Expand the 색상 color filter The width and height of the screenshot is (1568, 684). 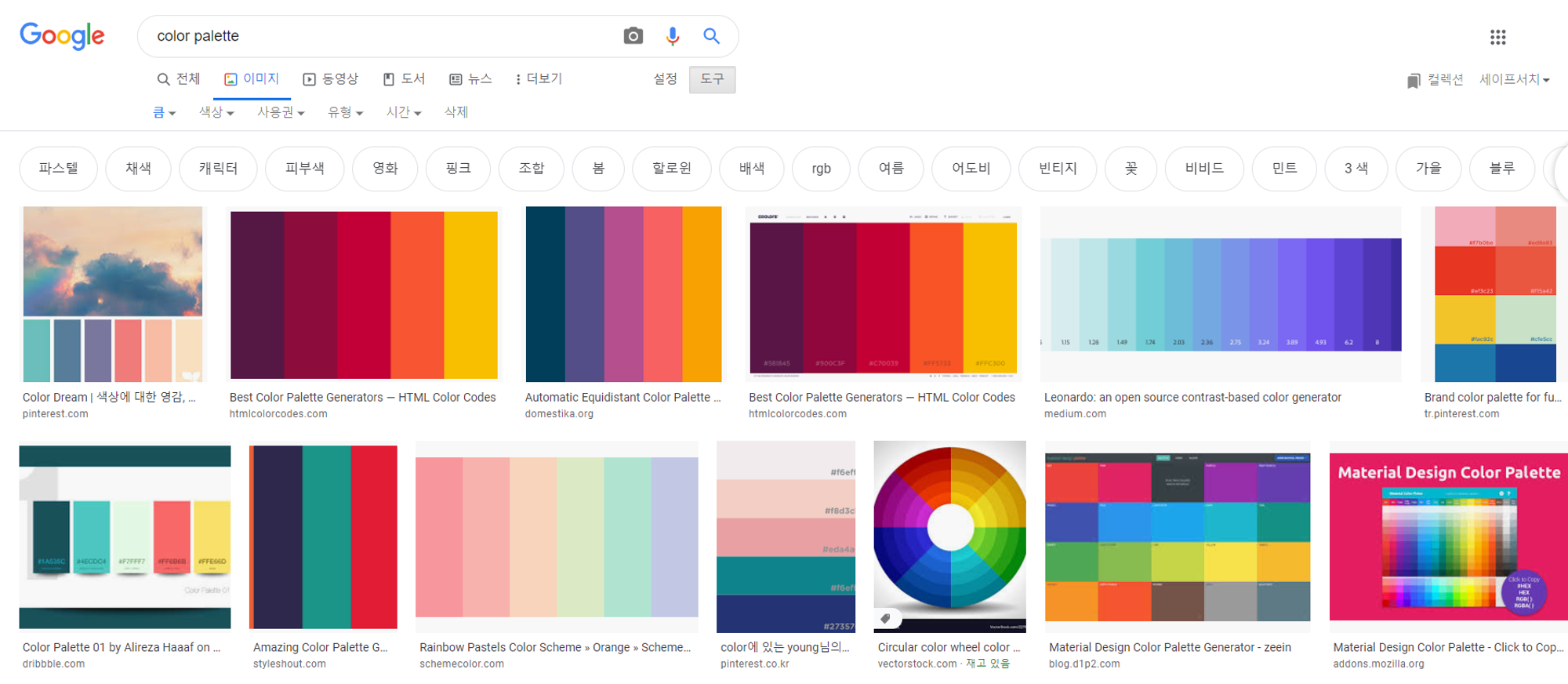coord(216,112)
